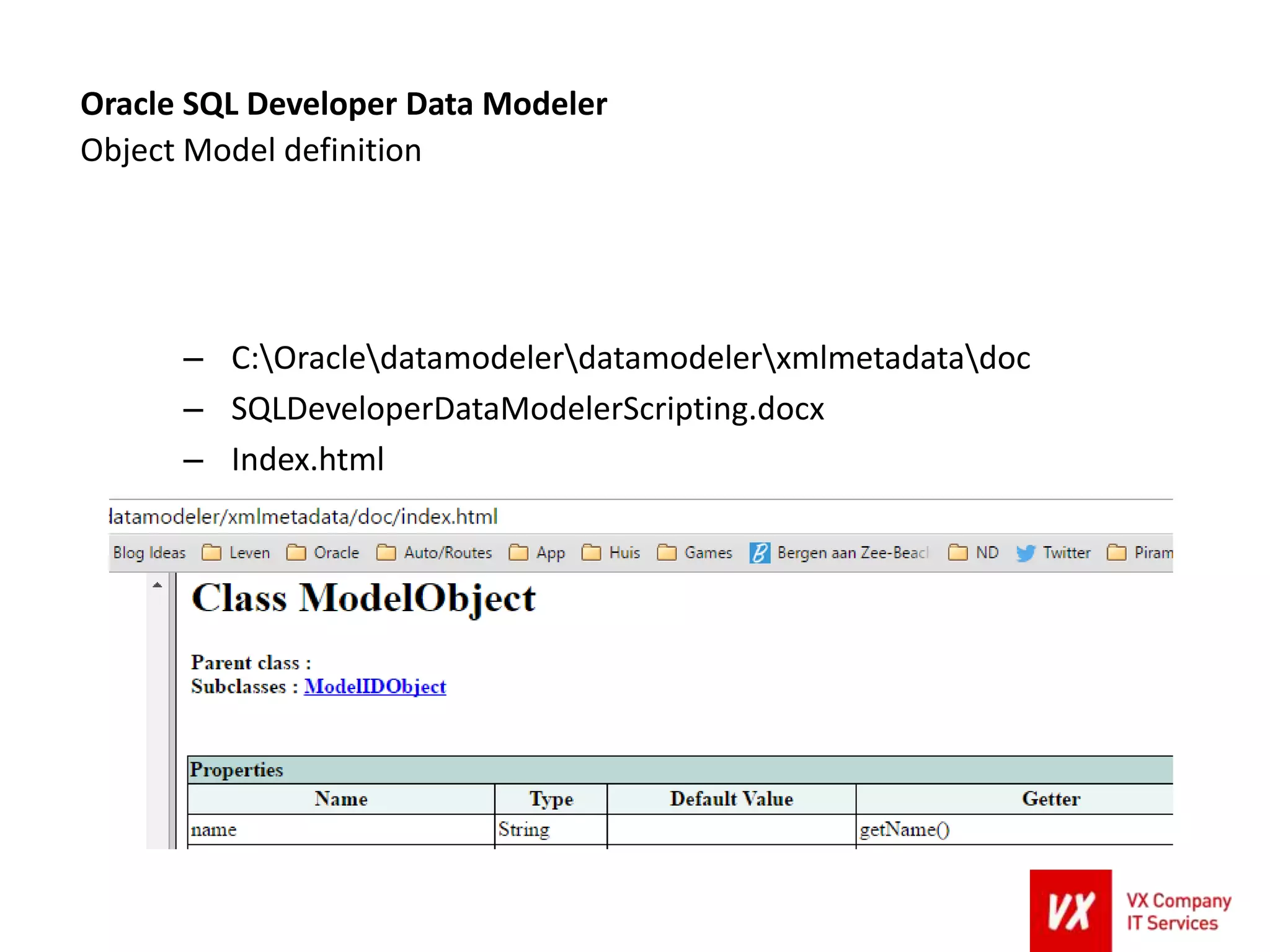Open the Leven bookmark folder
This screenshot has width=1270, height=952.
(236, 552)
